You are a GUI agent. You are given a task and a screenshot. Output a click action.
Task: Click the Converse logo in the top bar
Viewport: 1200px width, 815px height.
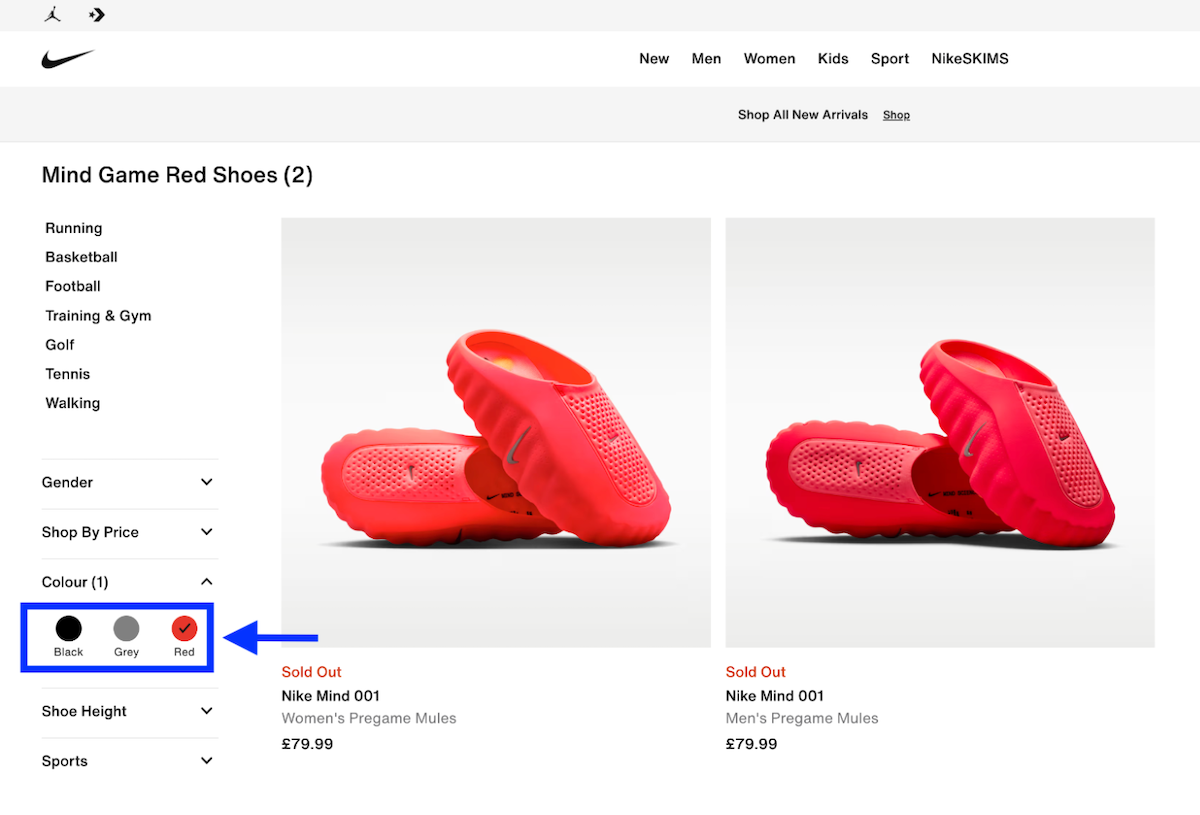[96, 15]
